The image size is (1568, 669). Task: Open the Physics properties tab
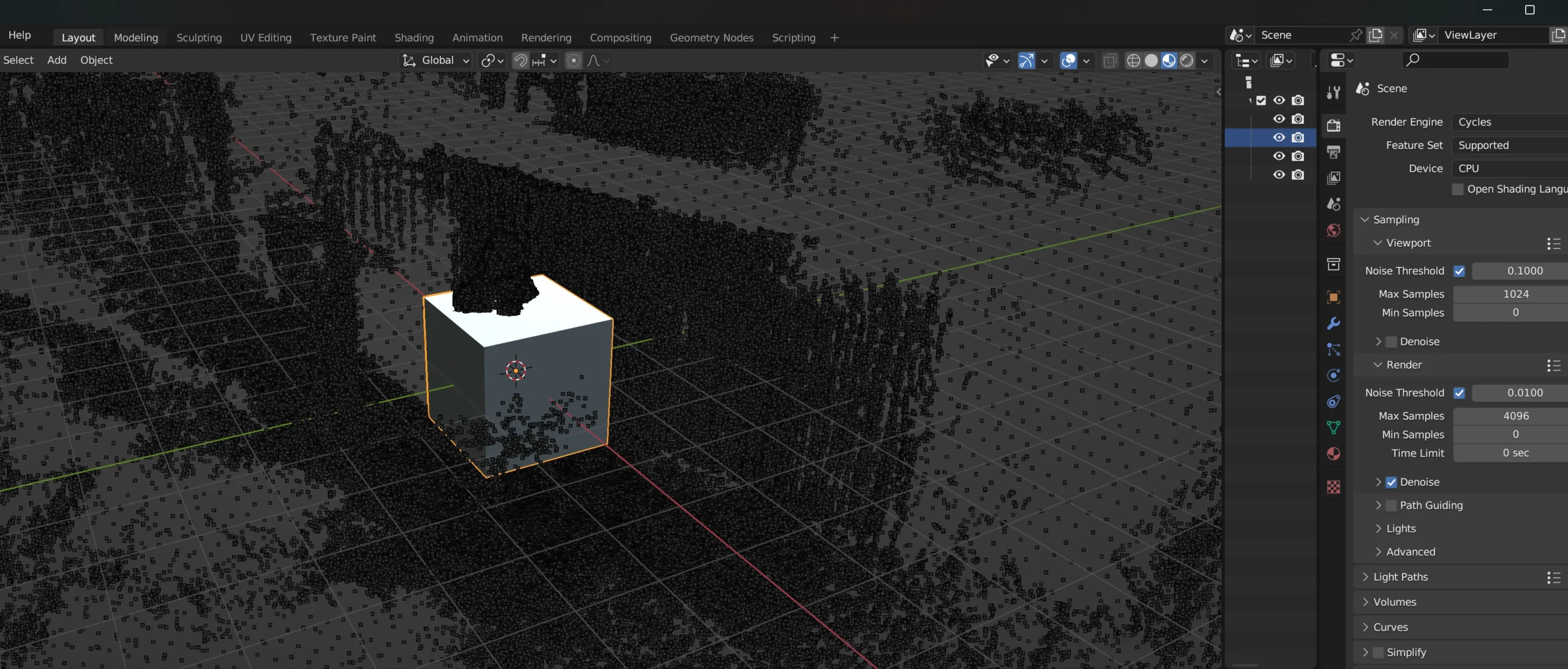[x=1333, y=376]
